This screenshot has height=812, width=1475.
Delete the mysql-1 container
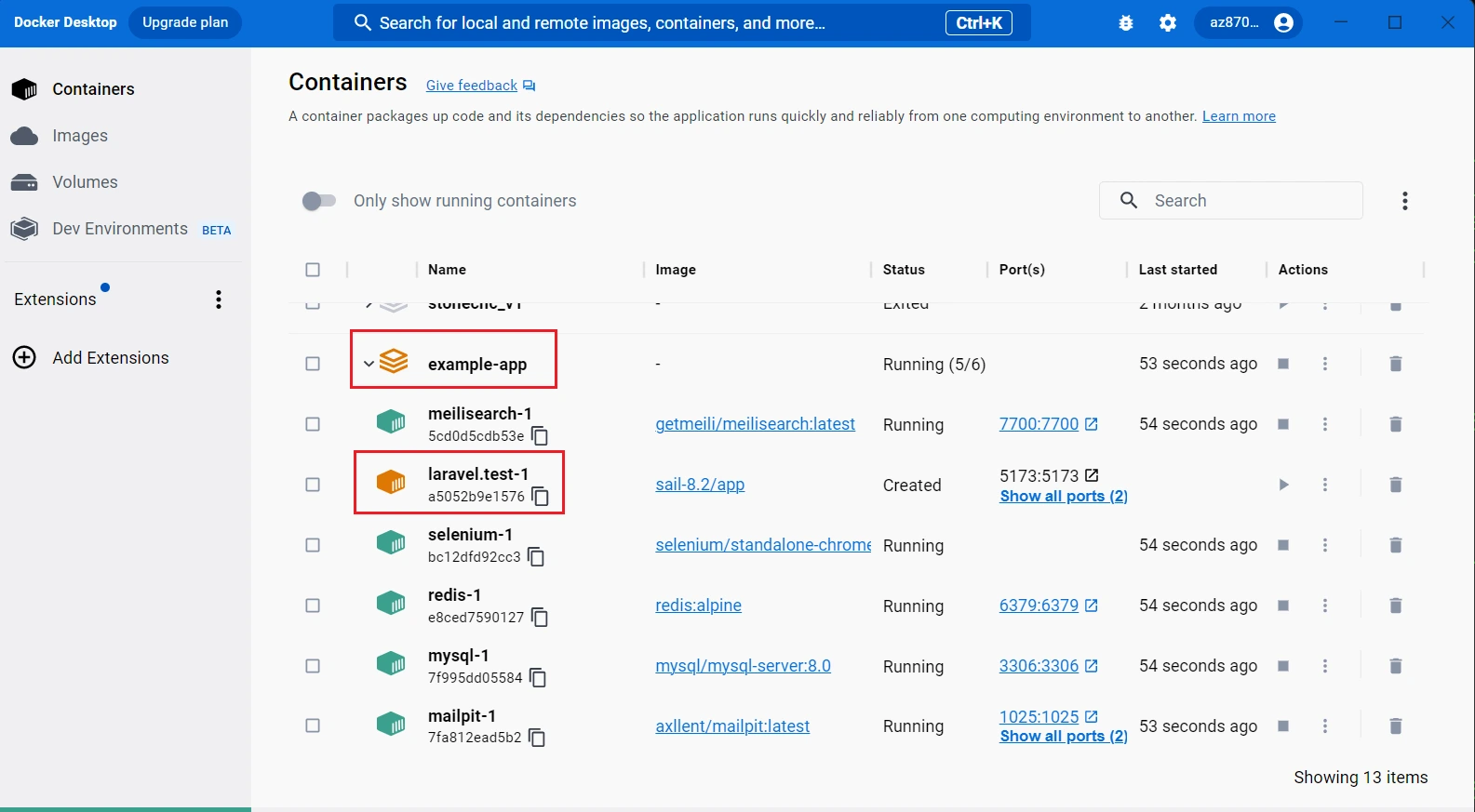point(1395,666)
